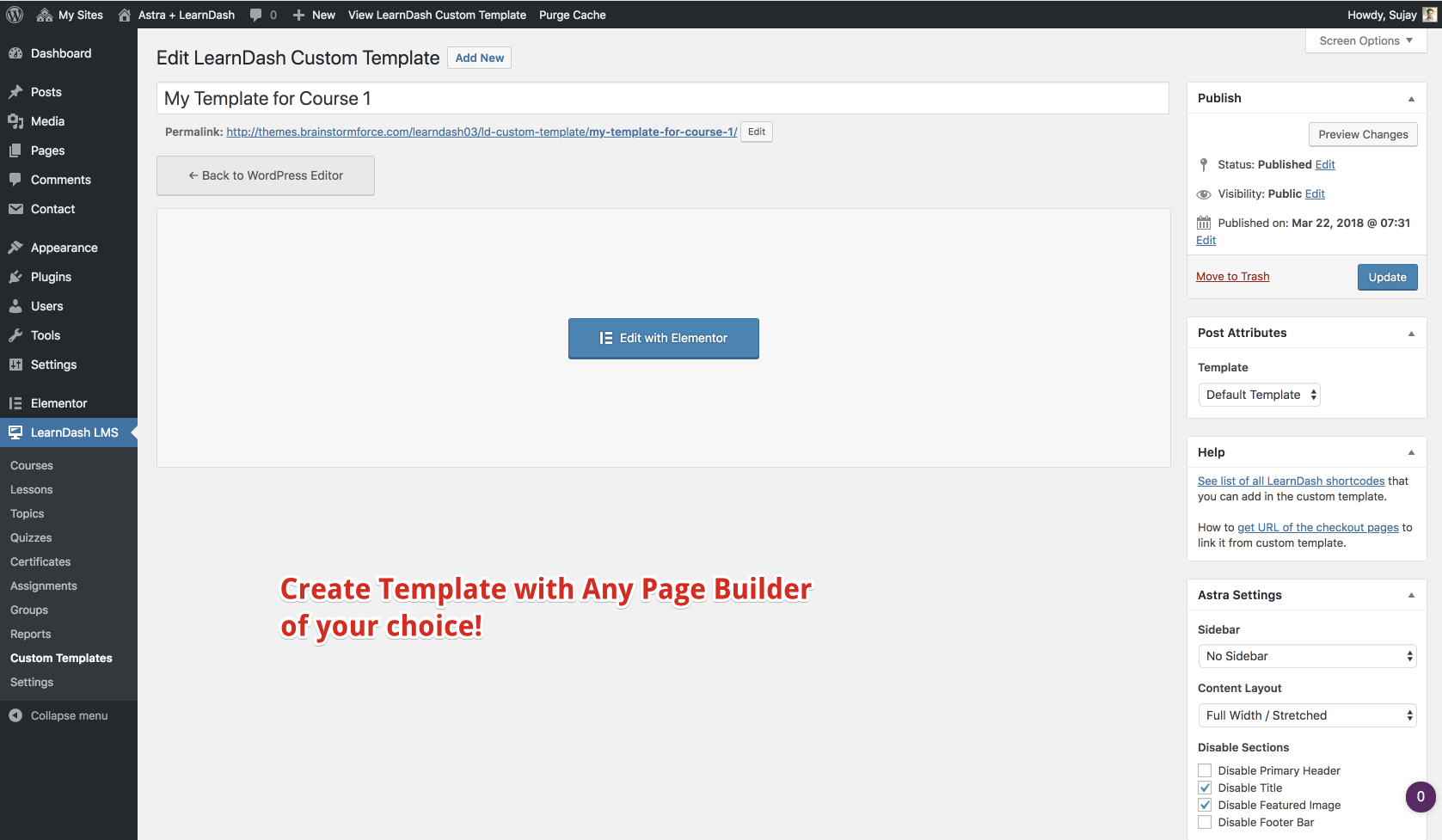1442x840 pixels.
Task: Open Topics submenu item
Action: (28, 513)
